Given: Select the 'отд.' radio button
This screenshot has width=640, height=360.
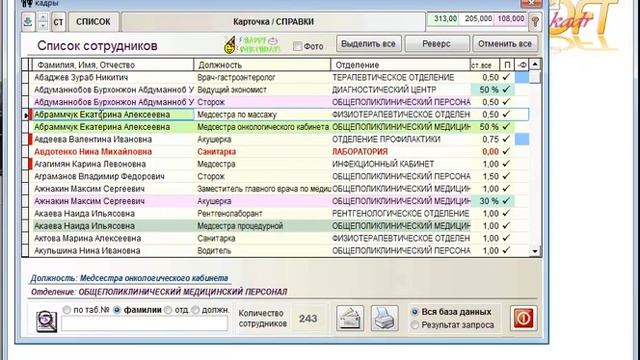Looking at the screenshot, I should [168, 310].
